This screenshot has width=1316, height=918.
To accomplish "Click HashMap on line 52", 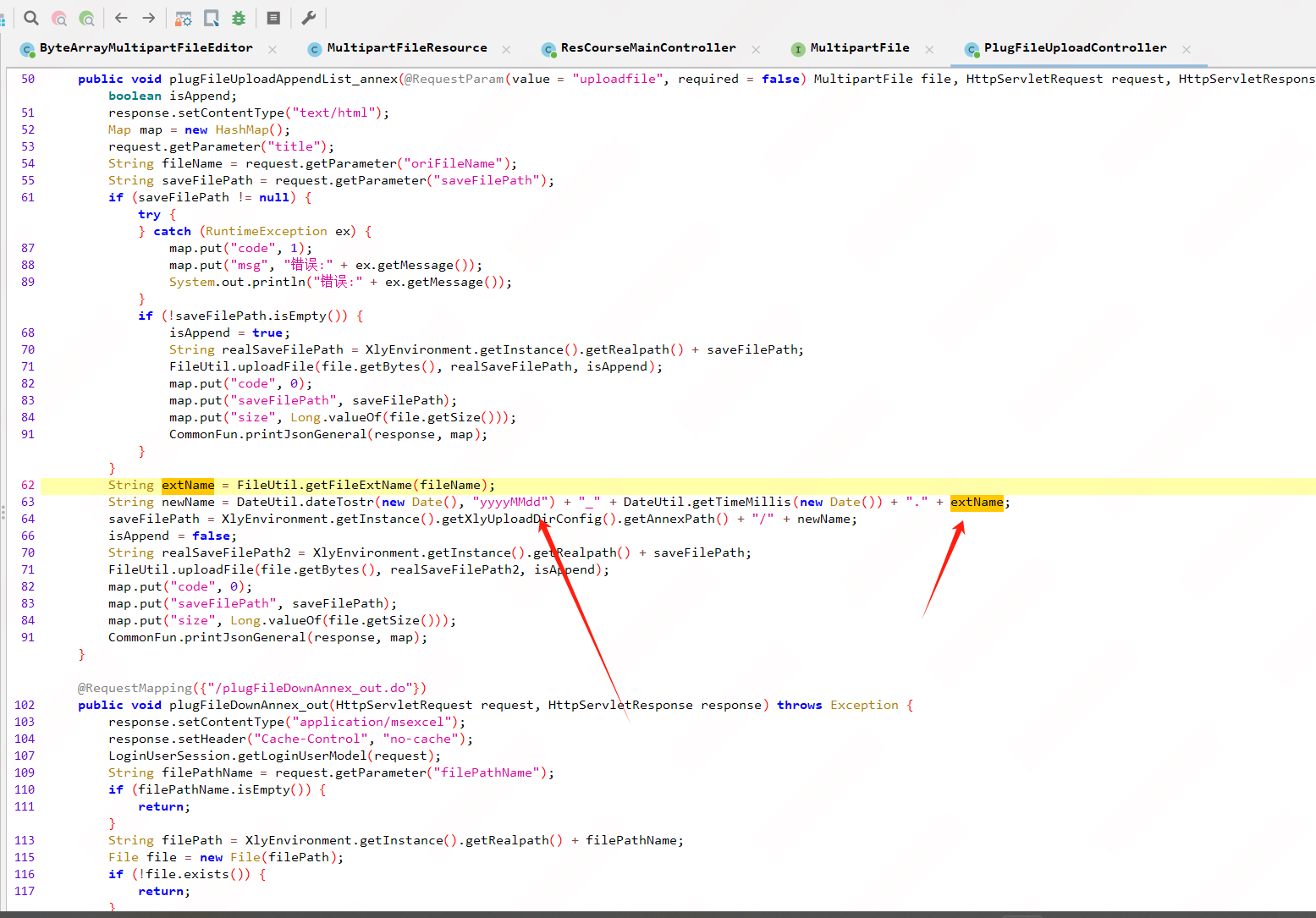I will click(242, 129).
